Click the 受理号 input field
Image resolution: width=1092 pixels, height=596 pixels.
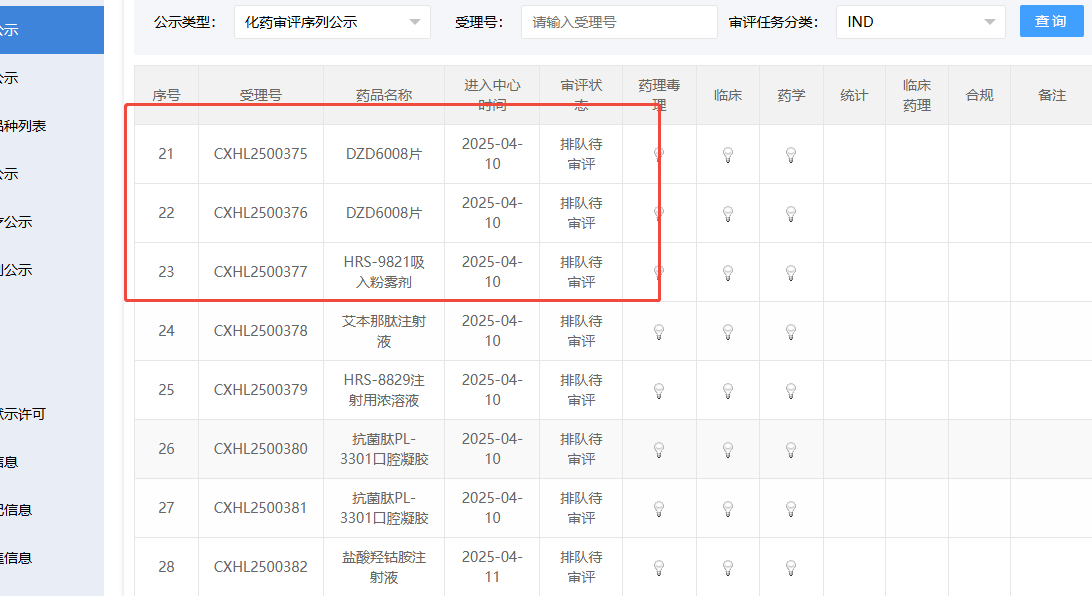619,22
